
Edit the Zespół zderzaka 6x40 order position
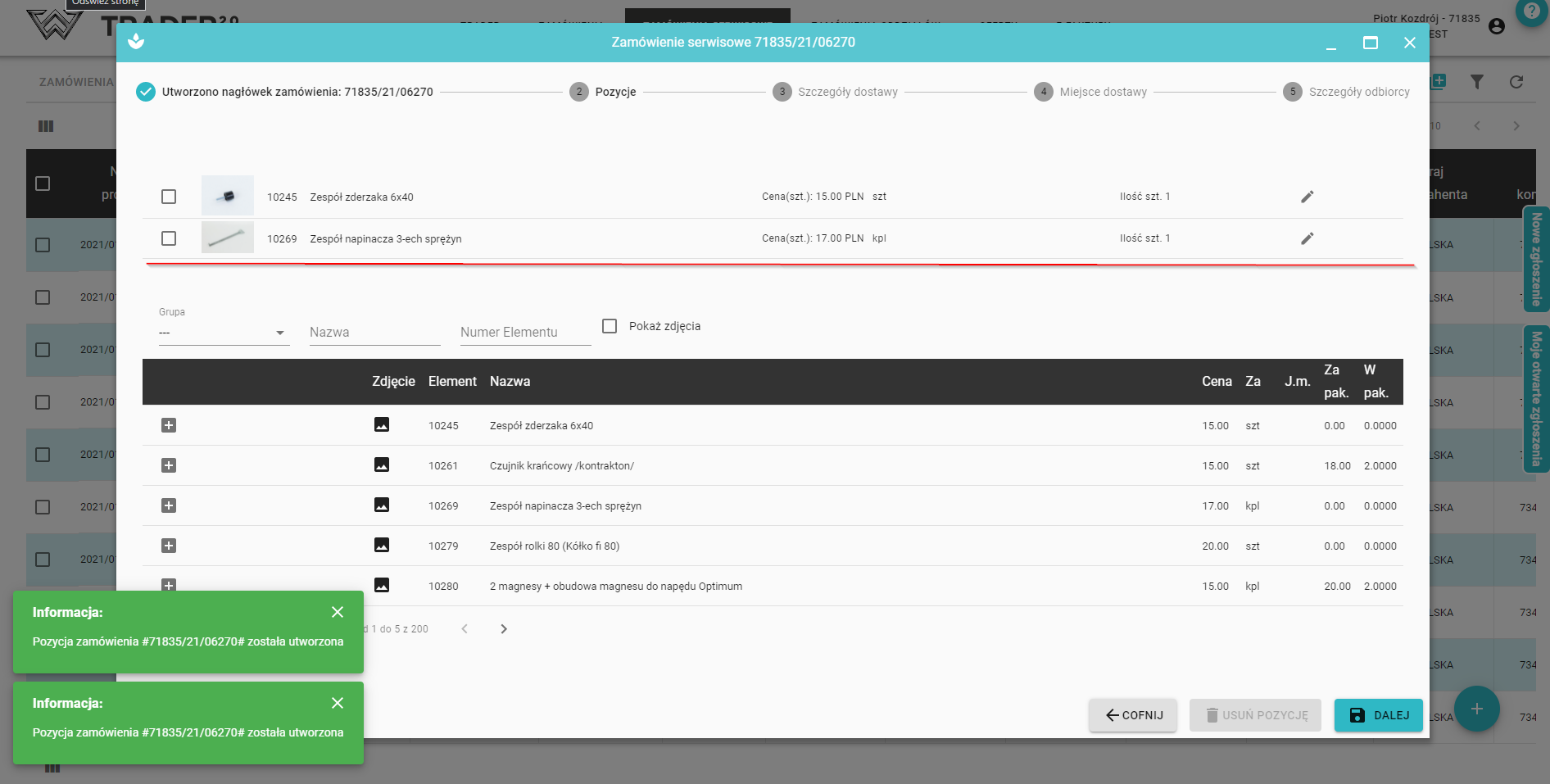1307,197
